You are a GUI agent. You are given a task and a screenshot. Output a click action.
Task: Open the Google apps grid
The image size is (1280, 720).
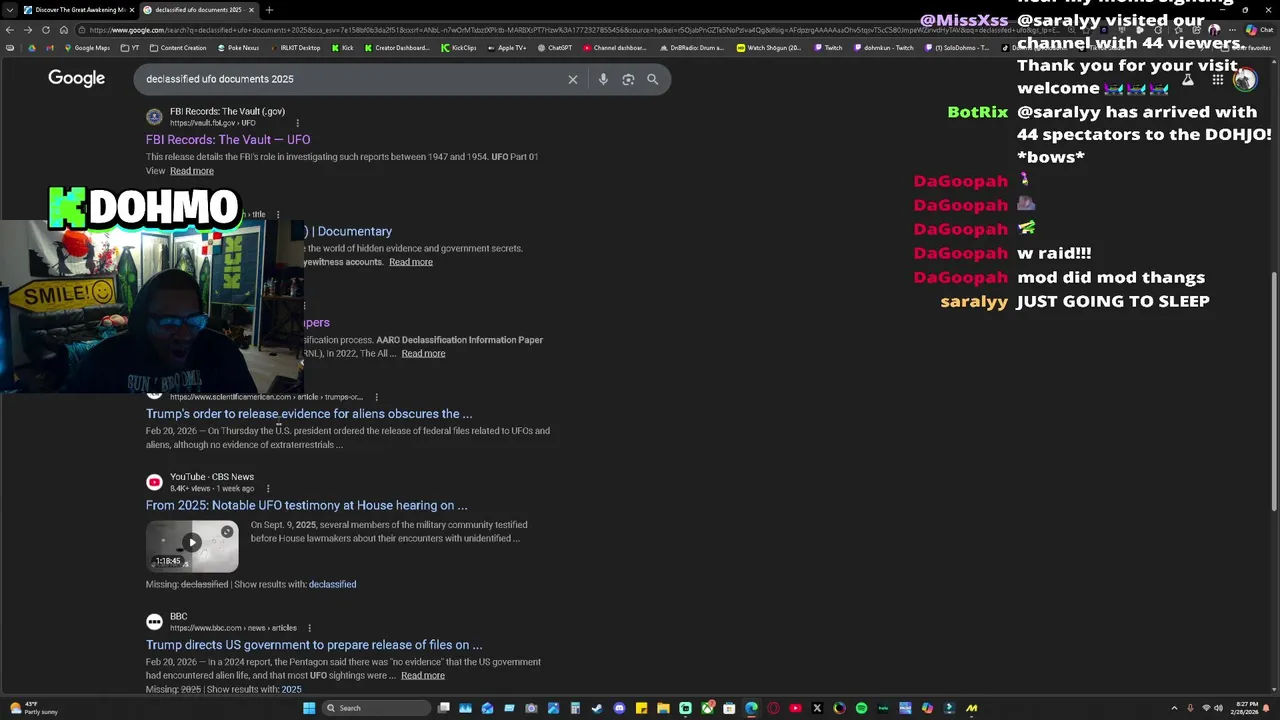tap(1217, 79)
